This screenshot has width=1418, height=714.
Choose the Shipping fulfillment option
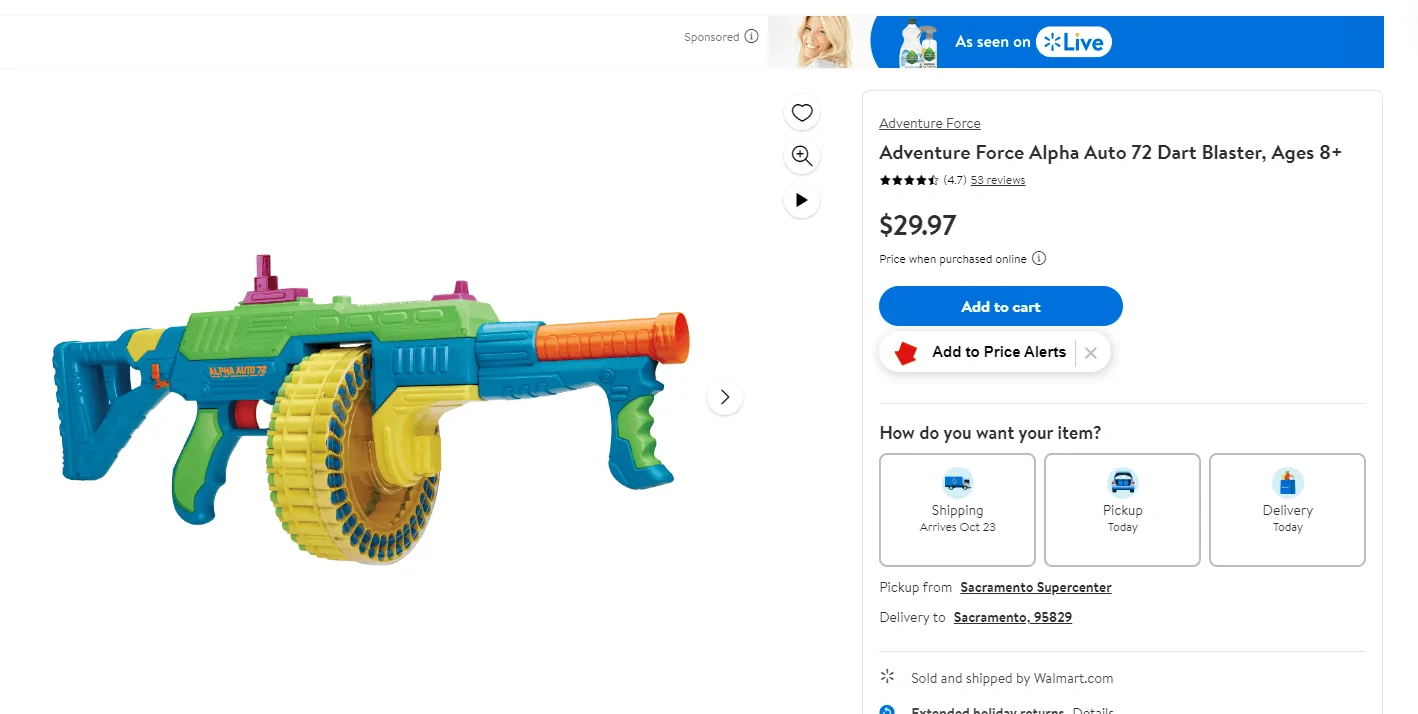tap(957, 510)
